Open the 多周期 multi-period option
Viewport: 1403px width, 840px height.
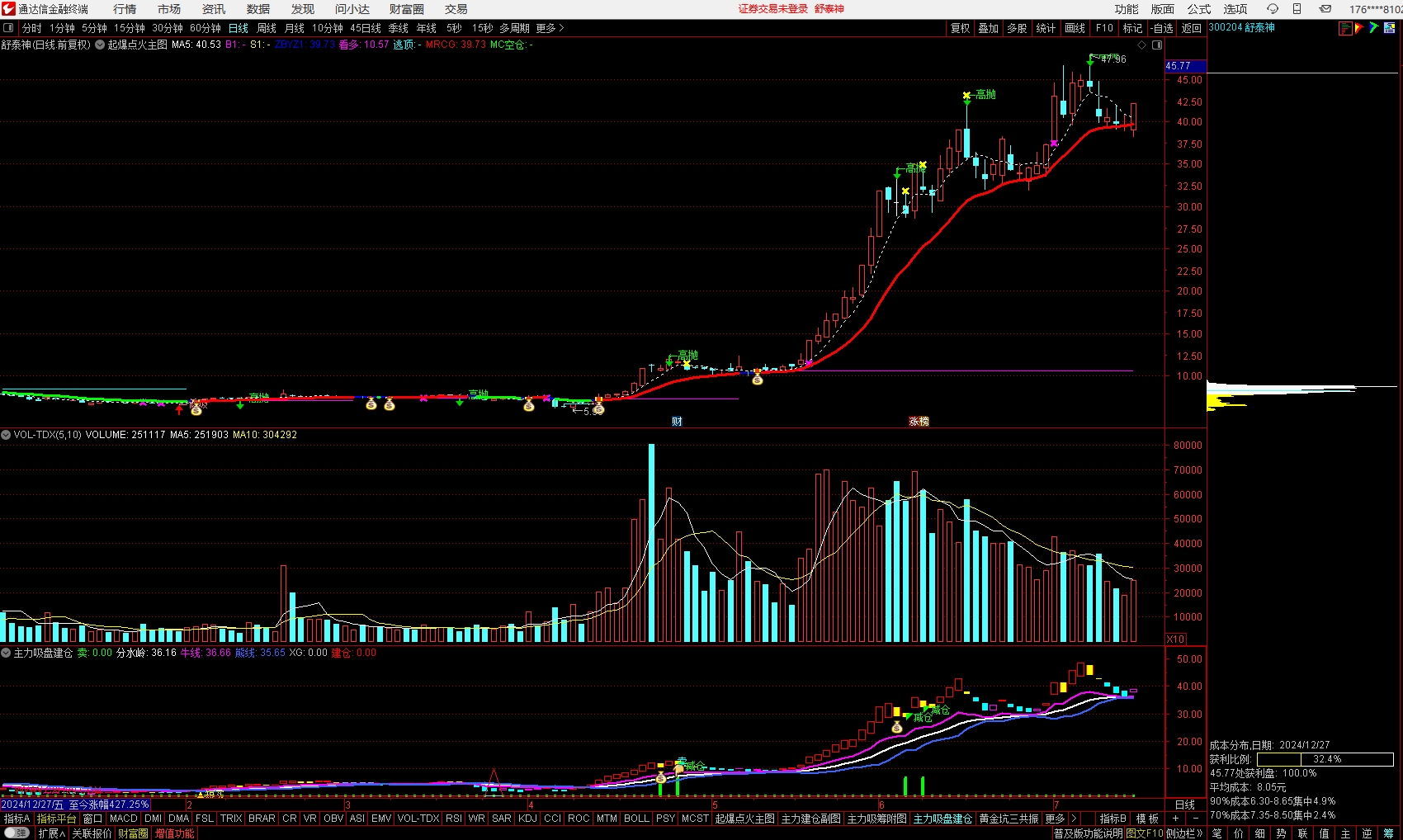click(x=514, y=28)
